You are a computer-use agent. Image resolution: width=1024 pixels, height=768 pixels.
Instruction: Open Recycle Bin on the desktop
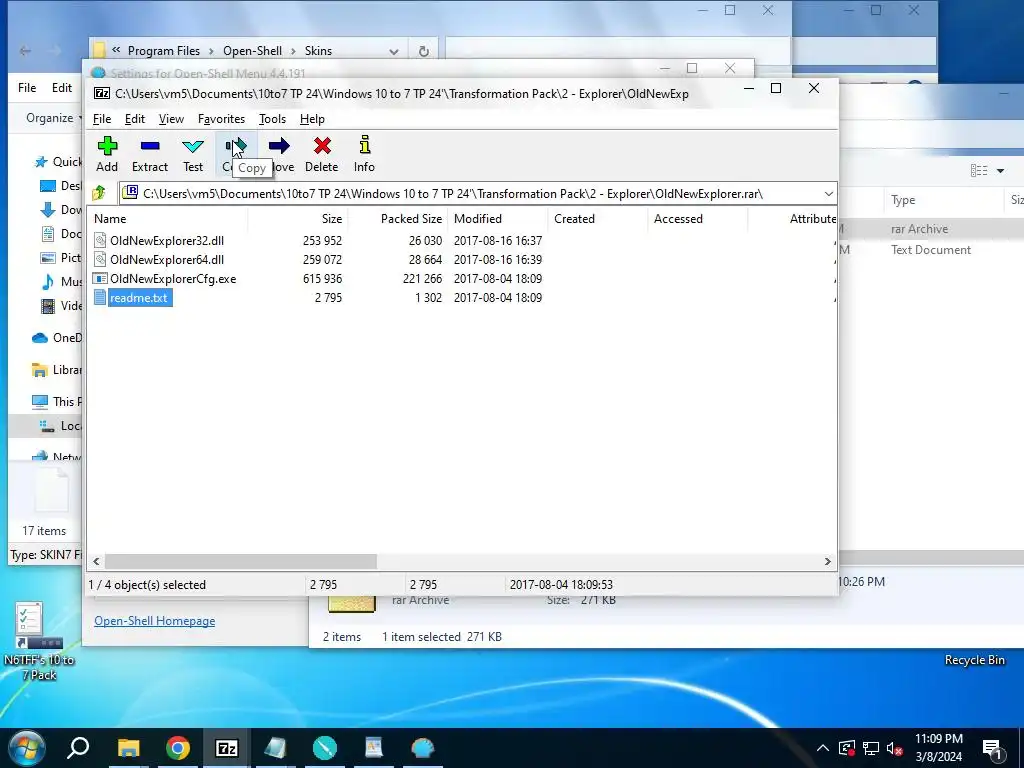(x=974, y=660)
